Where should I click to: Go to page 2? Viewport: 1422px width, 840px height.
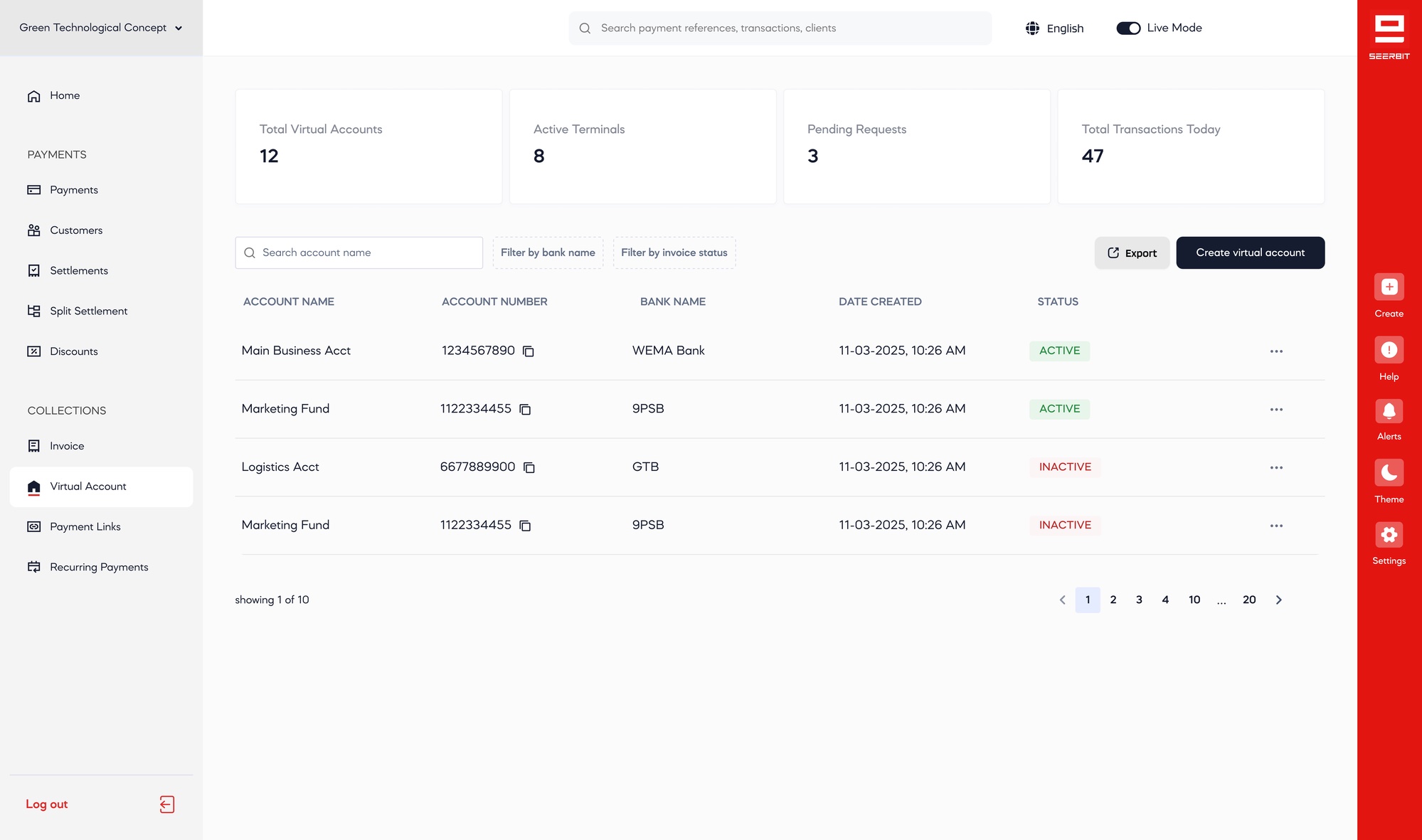1113,600
